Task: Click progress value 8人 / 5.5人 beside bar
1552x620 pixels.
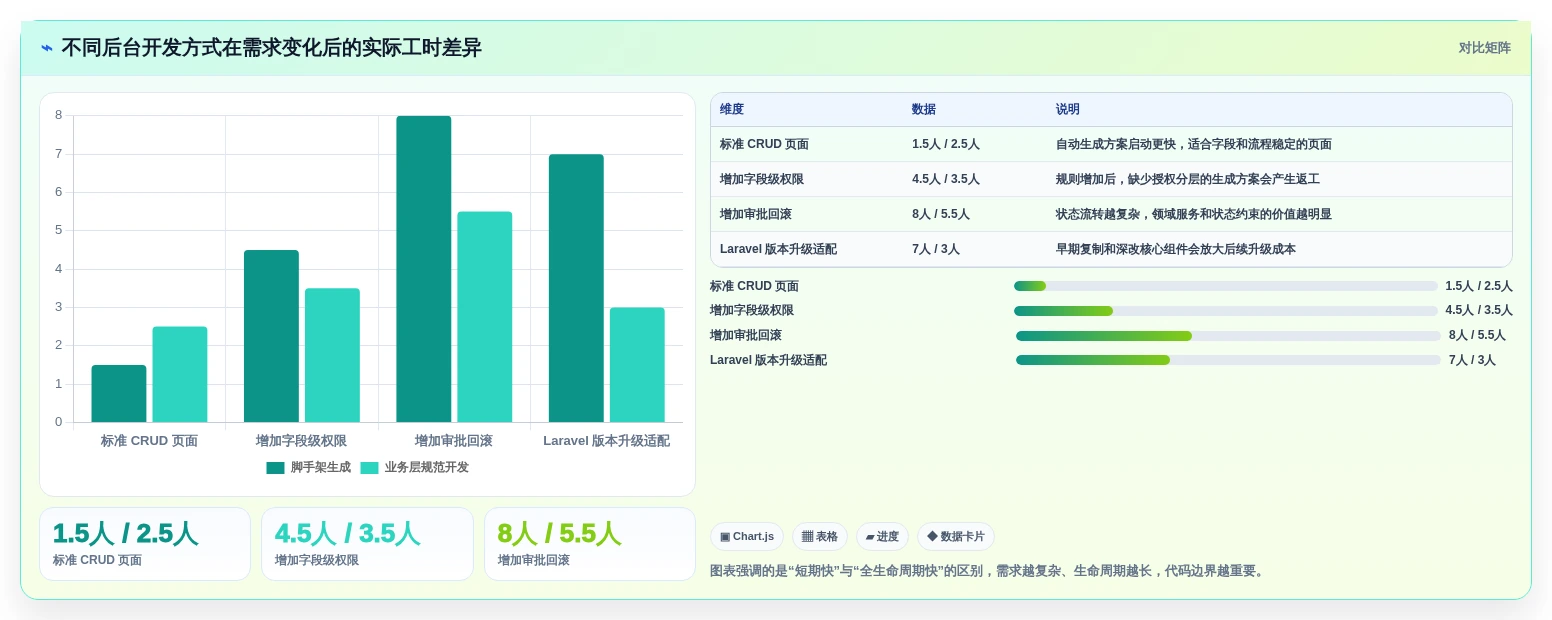Action: pos(1477,336)
